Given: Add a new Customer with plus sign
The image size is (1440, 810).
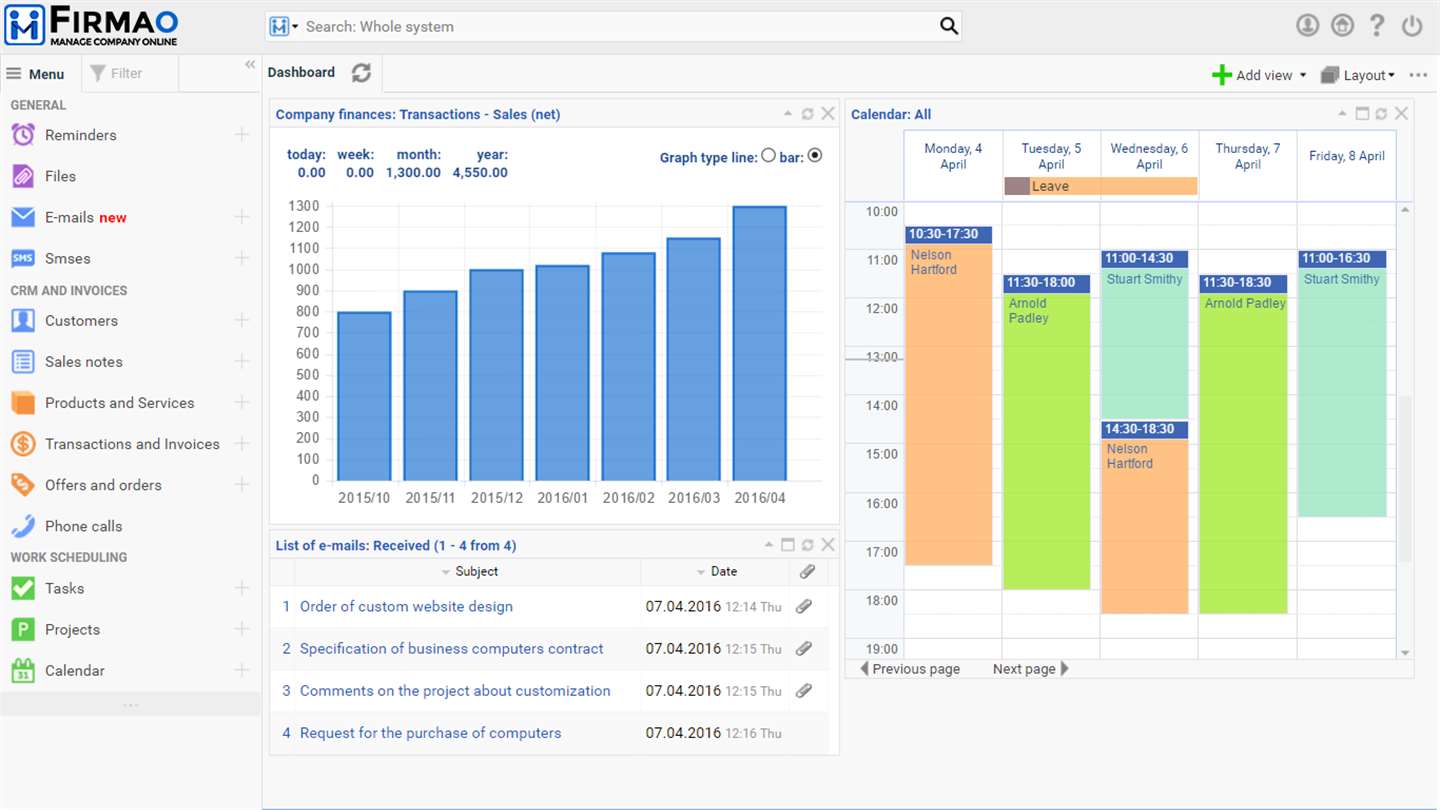Looking at the screenshot, I should (242, 321).
